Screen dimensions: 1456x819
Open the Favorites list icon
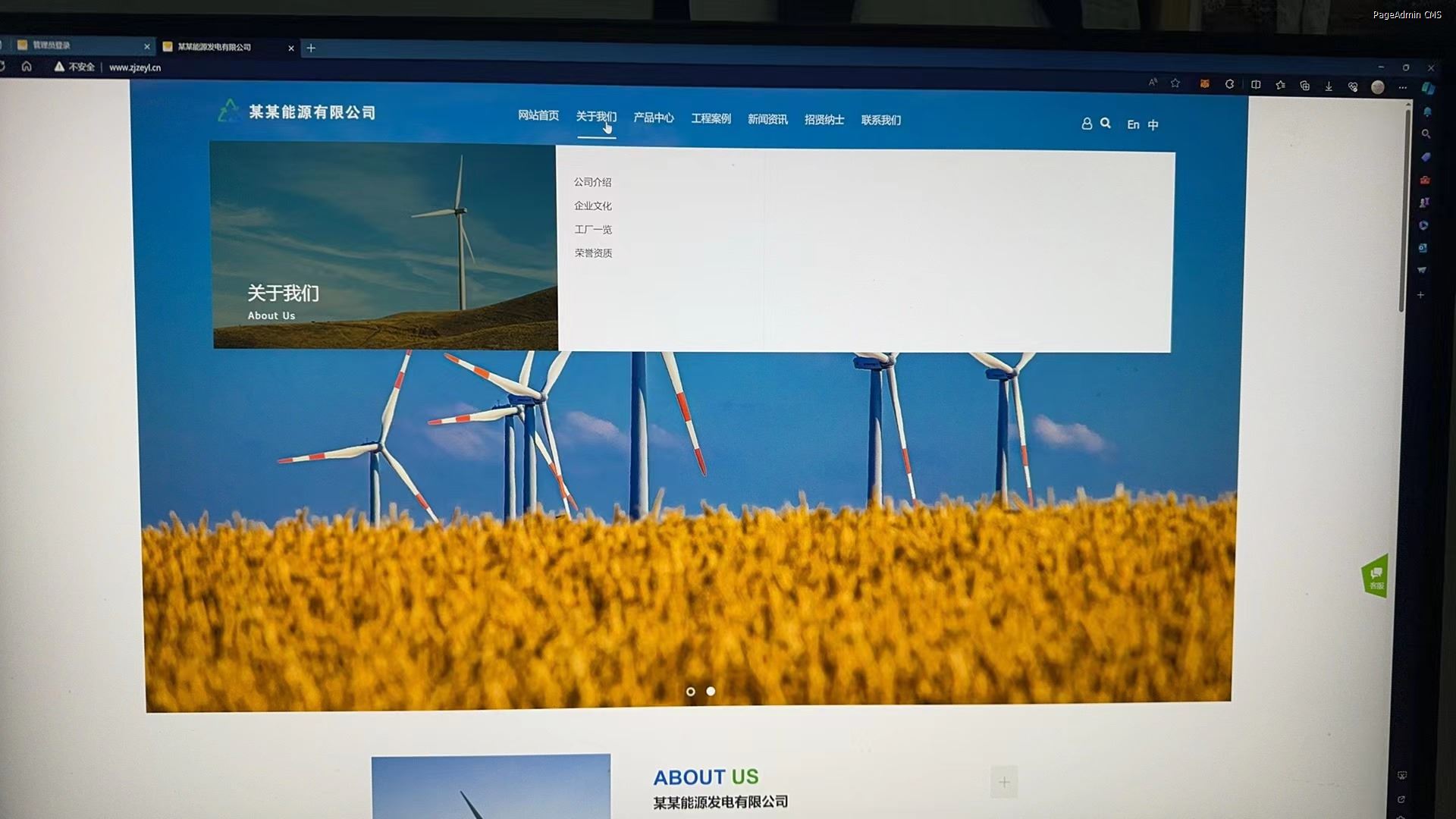1281,85
